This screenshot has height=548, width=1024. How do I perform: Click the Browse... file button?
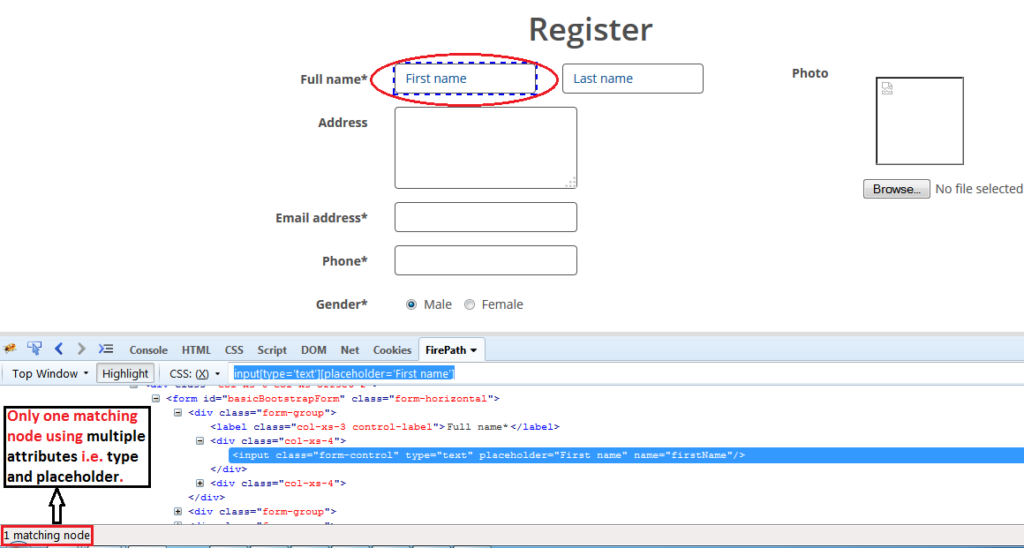(x=894, y=189)
